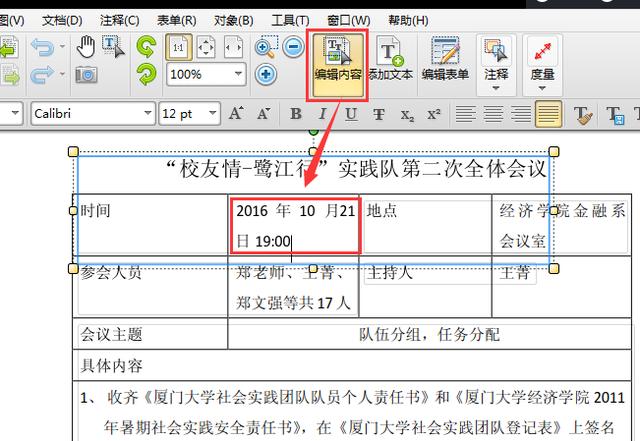This screenshot has width=640, height=441.
Task: Click the 郑文强等共17人 text
Action: pos(293,303)
